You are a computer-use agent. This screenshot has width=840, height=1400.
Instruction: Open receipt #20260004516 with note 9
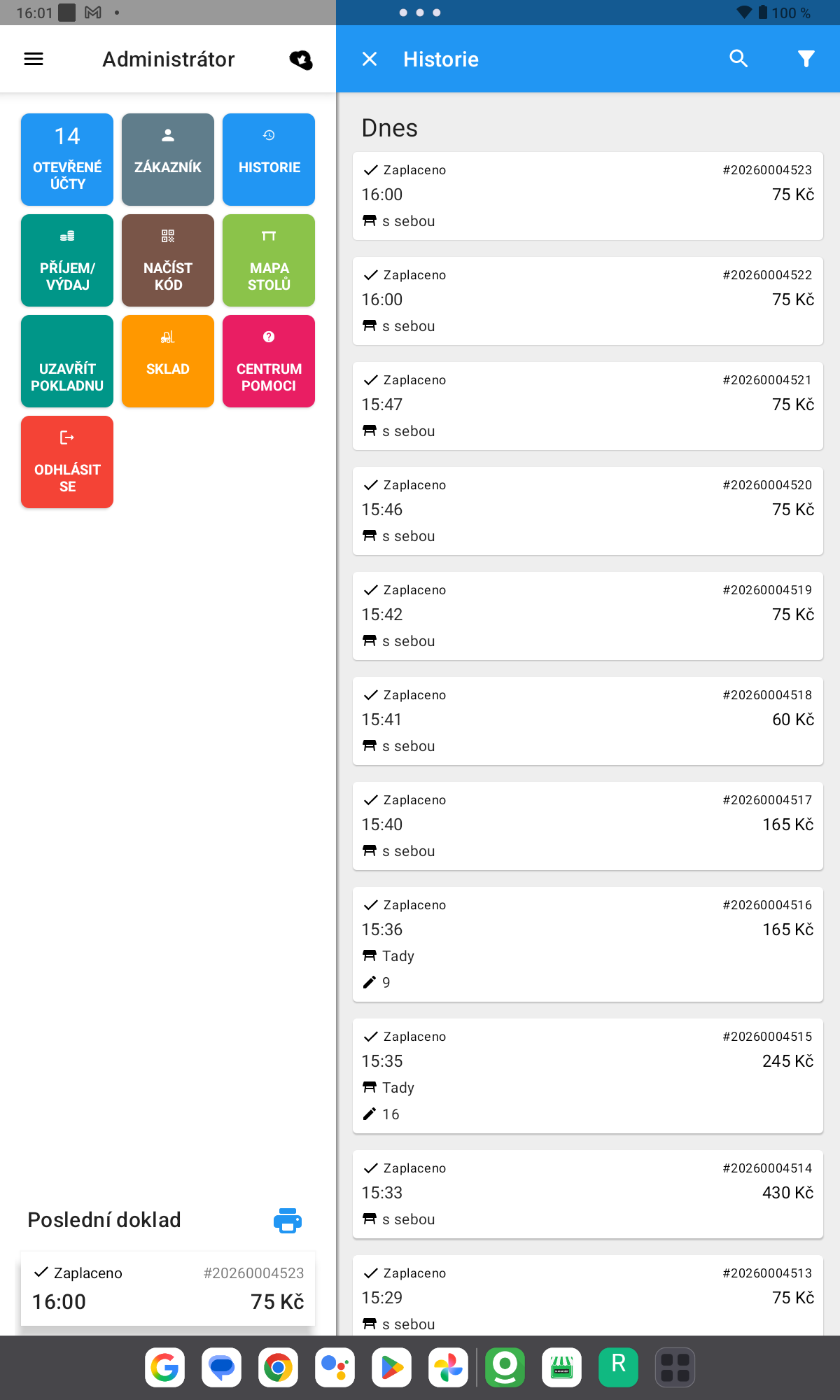(587, 944)
